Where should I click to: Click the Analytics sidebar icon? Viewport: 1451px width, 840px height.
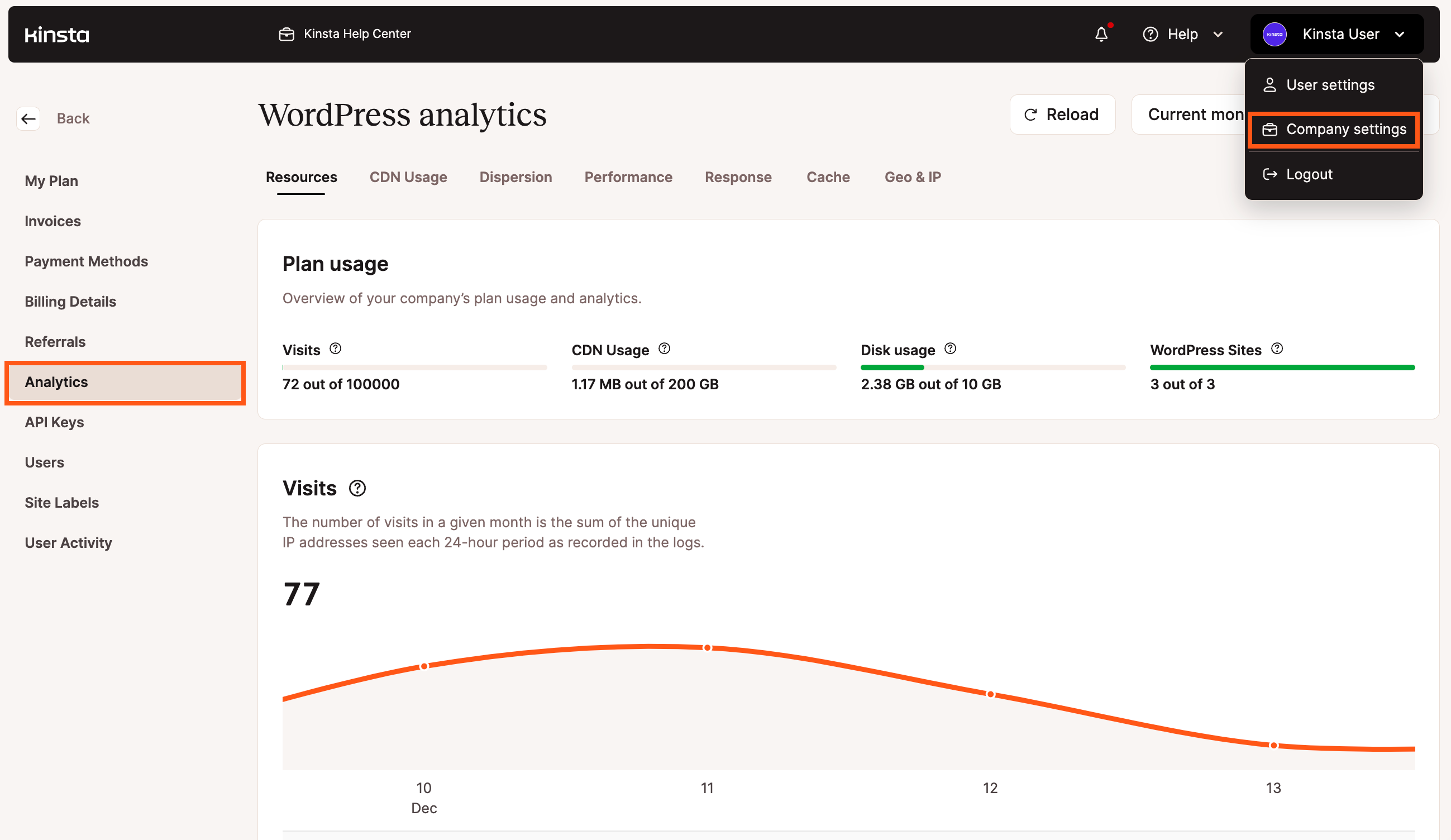(x=56, y=381)
